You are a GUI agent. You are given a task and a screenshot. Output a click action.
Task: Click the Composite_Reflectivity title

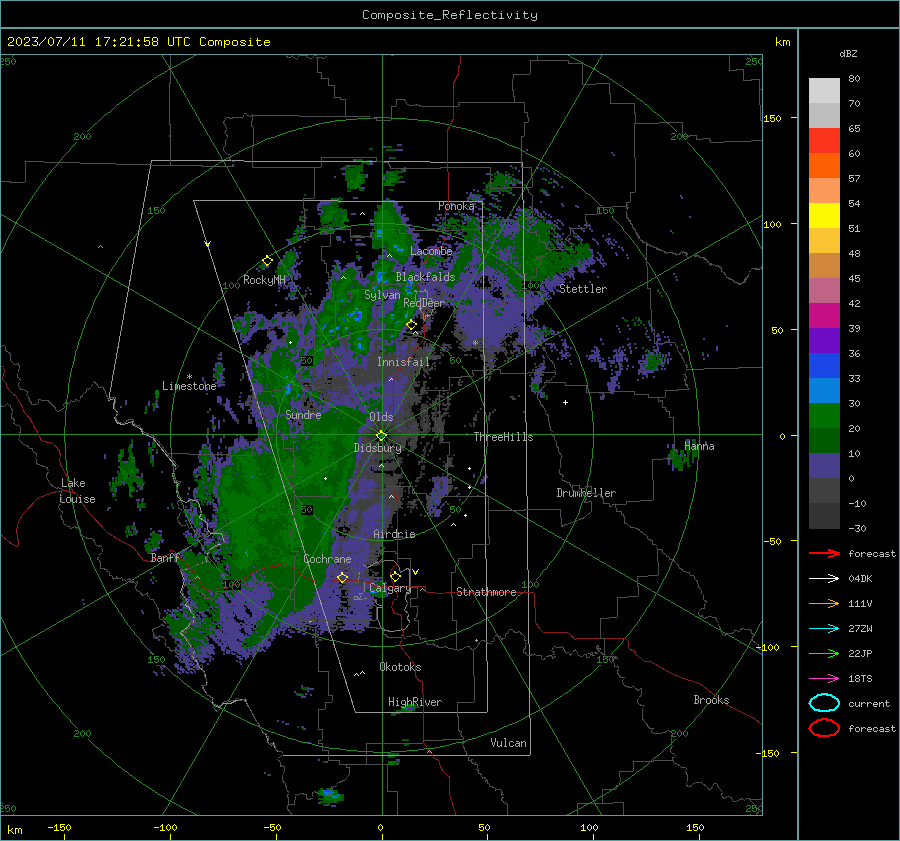pyautogui.click(x=450, y=15)
